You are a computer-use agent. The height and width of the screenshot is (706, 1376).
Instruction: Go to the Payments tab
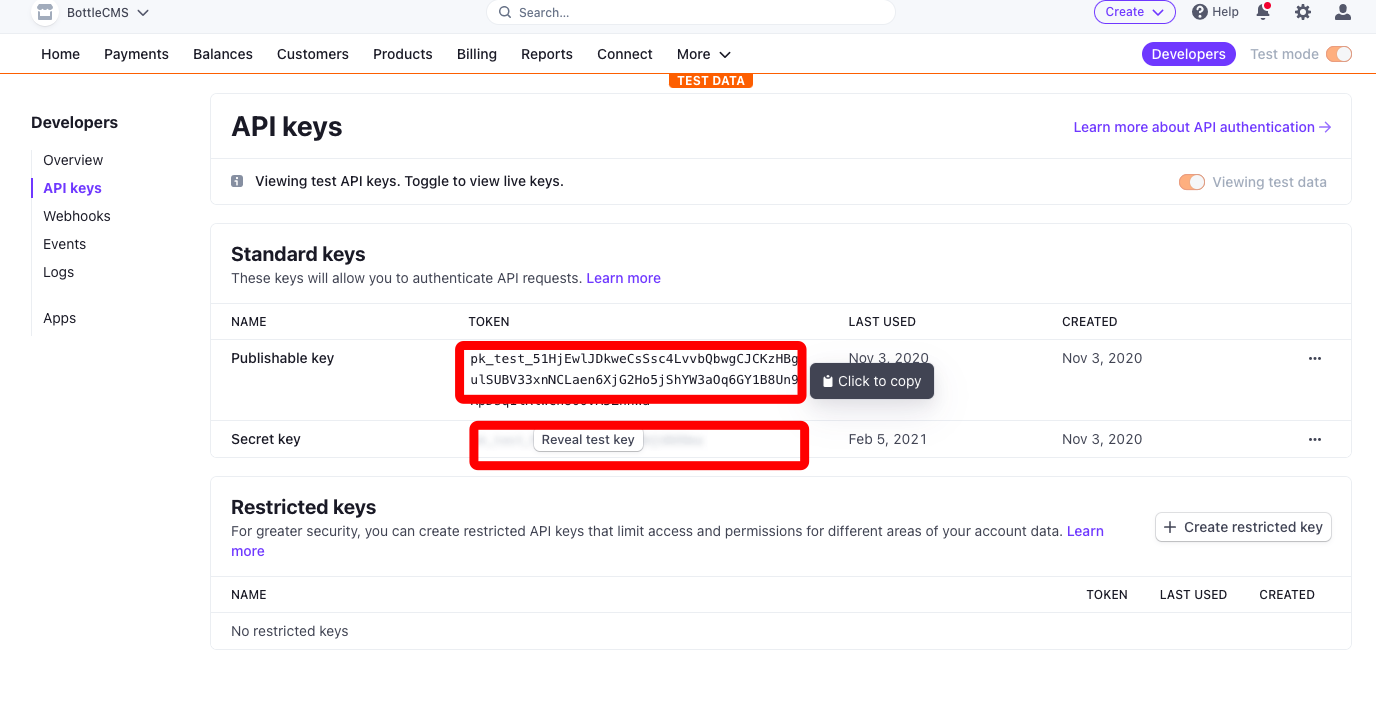(x=136, y=54)
